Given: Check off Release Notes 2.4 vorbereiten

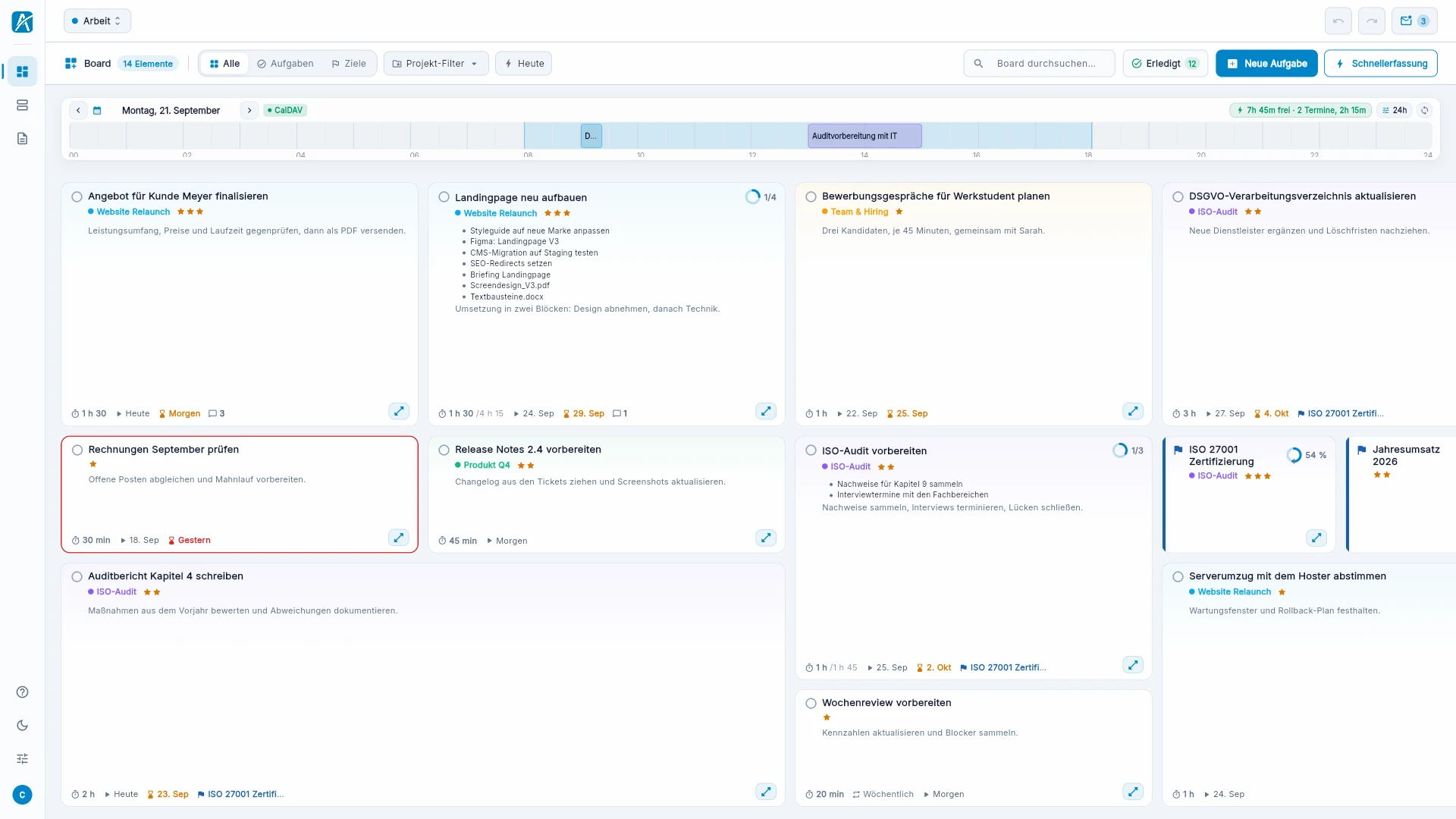Looking at the screenshot, I should (444, 450).
